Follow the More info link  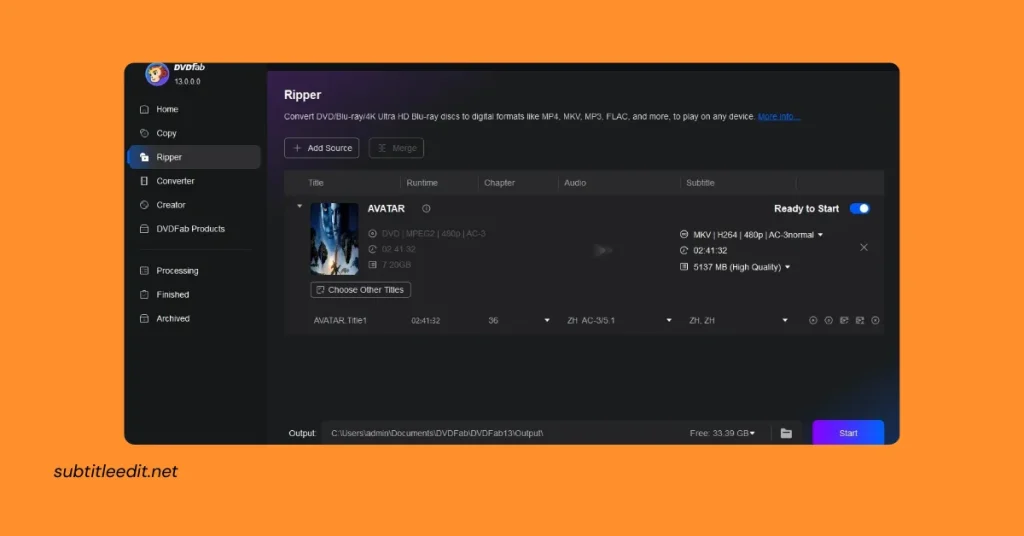coord(778,116)
